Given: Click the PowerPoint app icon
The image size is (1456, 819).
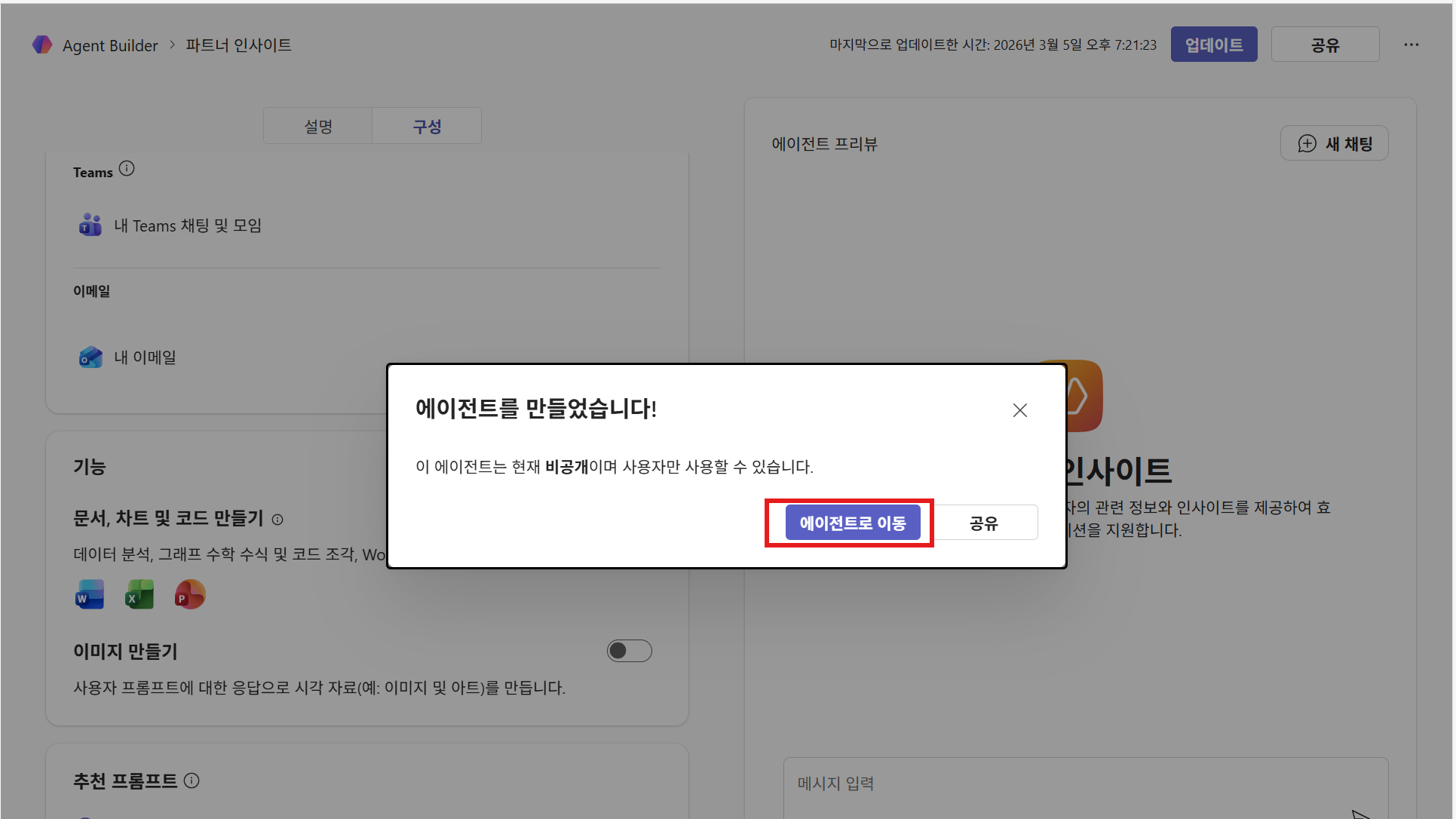Looking at the screenshot, I should (190, 594).
